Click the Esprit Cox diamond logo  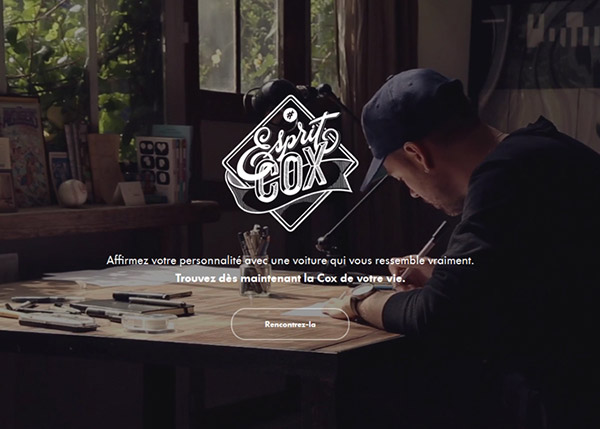[290, 163]
